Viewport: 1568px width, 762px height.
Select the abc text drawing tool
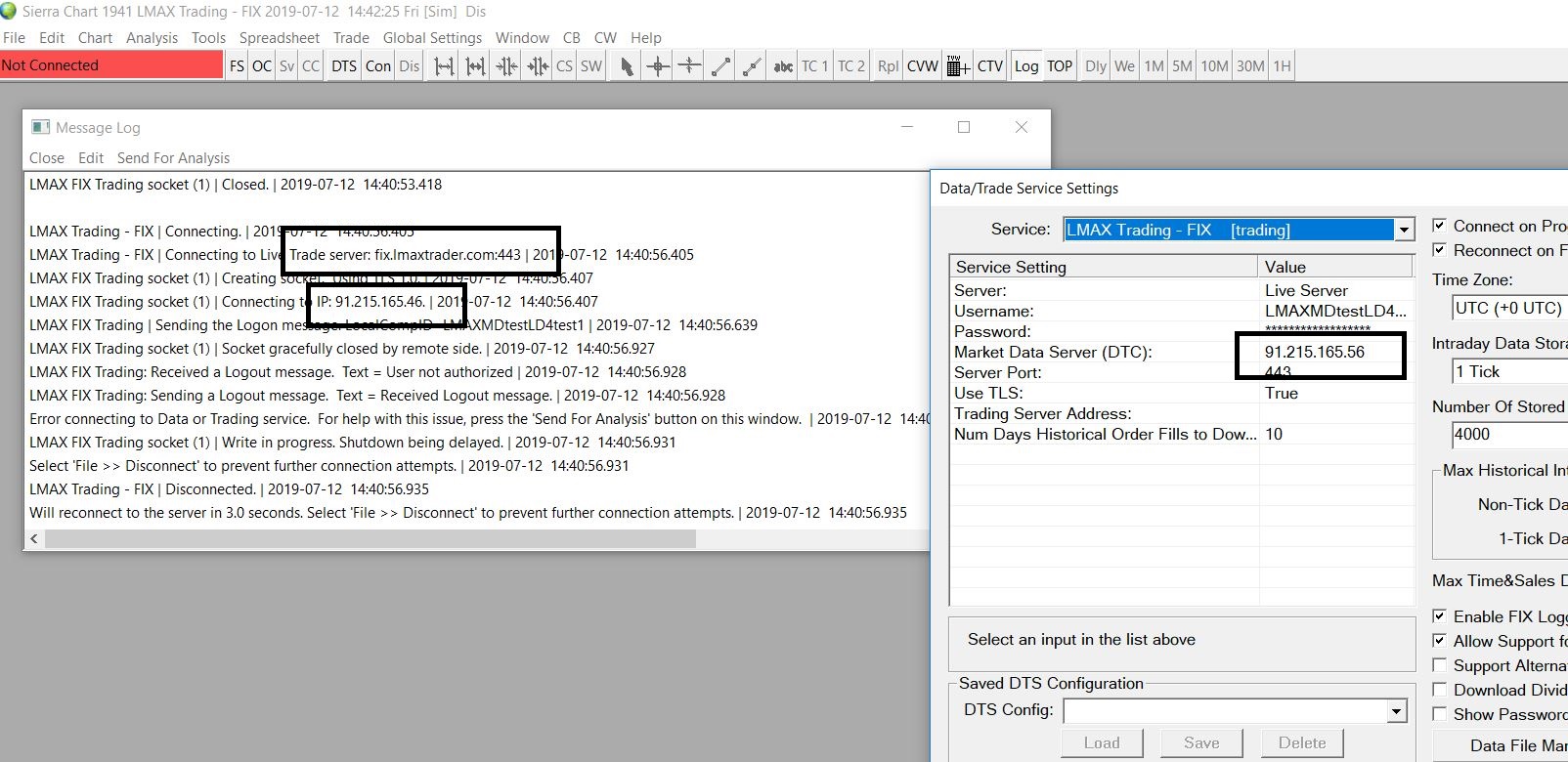783,66
